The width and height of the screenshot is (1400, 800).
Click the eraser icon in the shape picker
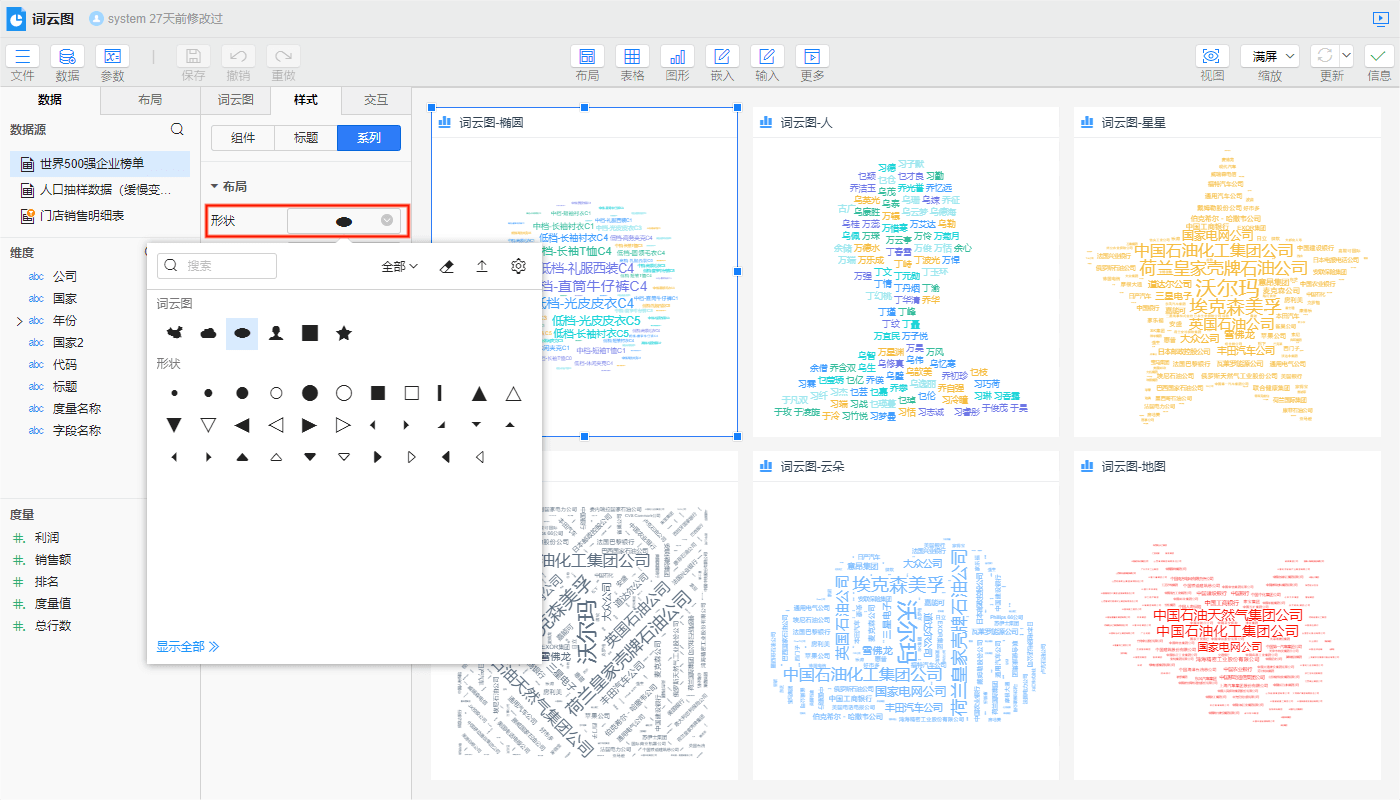pos(447,266)
